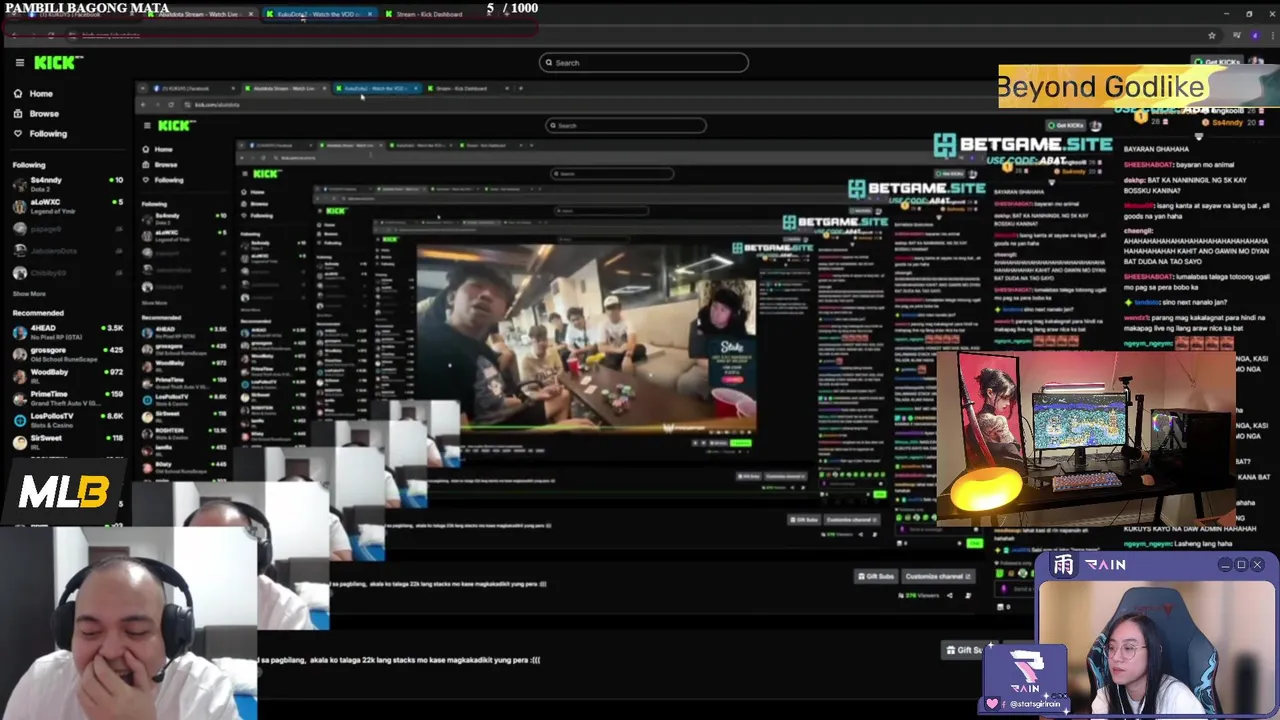Open SirSweet channel avatar
The width and height of the screenshot is (1280, 720).
pyautogui.click(x=20, y=442)
